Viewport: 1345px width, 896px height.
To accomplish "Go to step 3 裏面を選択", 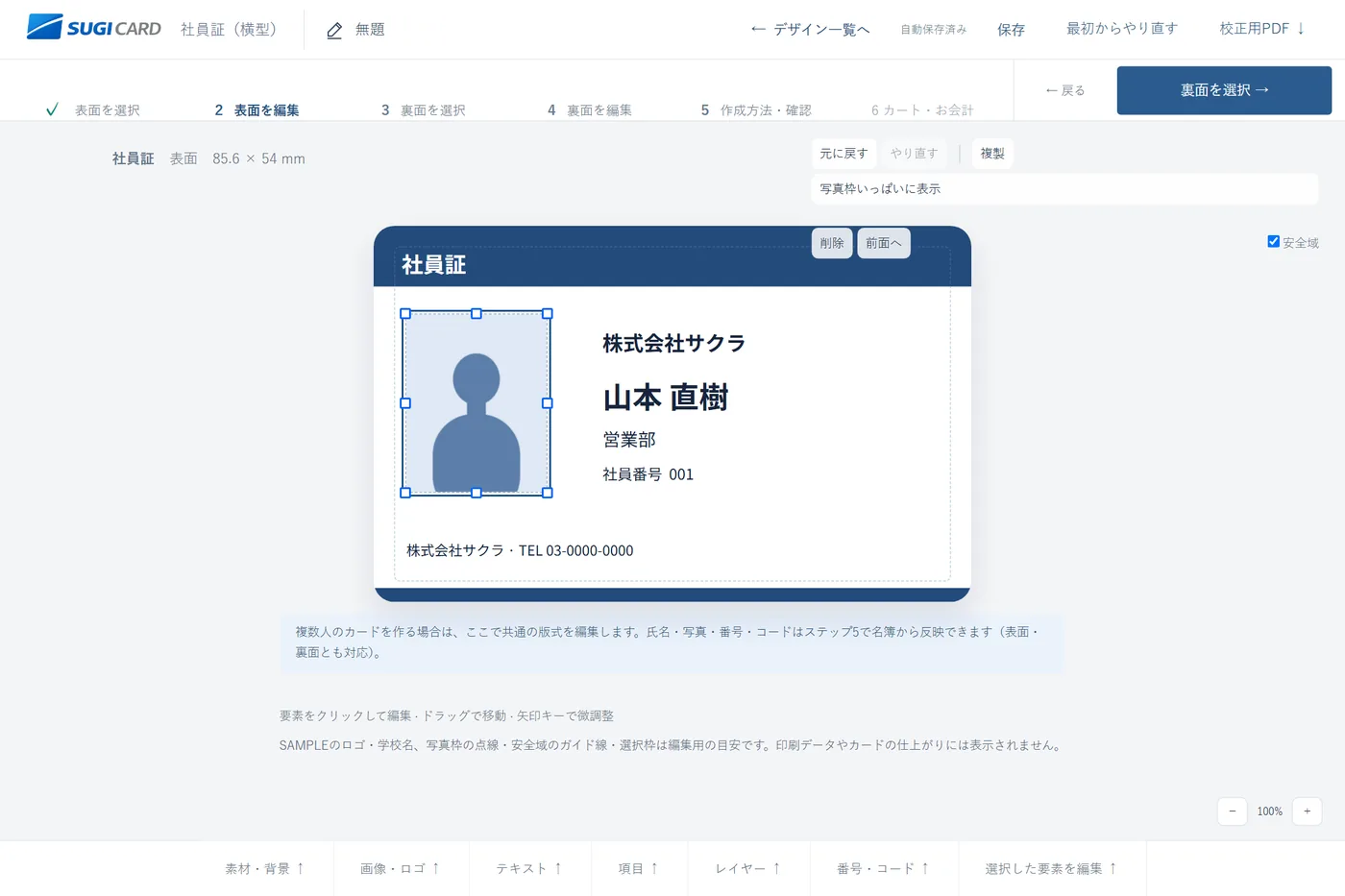I will click(423, 110).
